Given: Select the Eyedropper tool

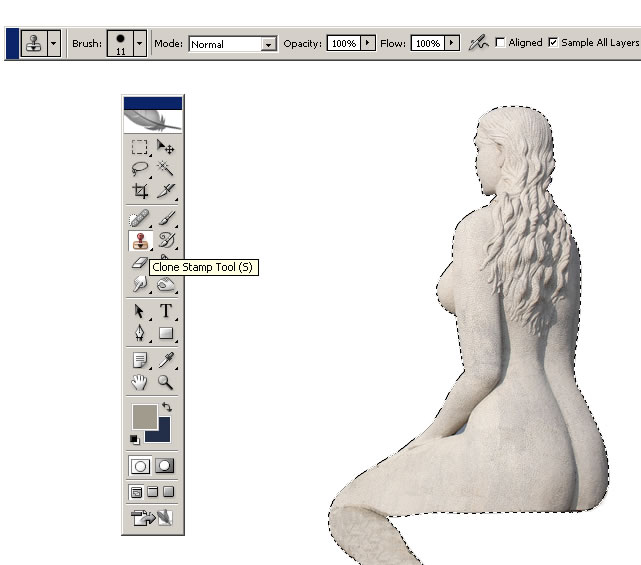Looking at the screenshot, I should 166,361.
